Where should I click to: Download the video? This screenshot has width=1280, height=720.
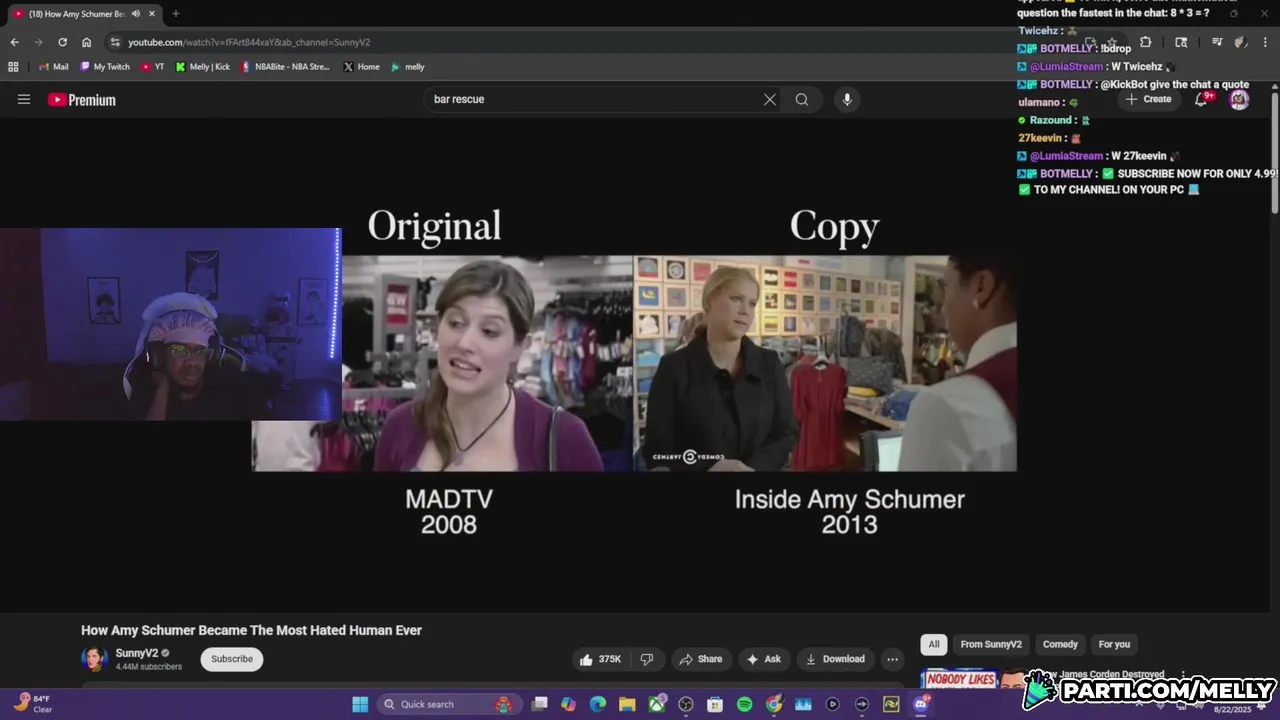pyautogui.click(x=835, y=659)
